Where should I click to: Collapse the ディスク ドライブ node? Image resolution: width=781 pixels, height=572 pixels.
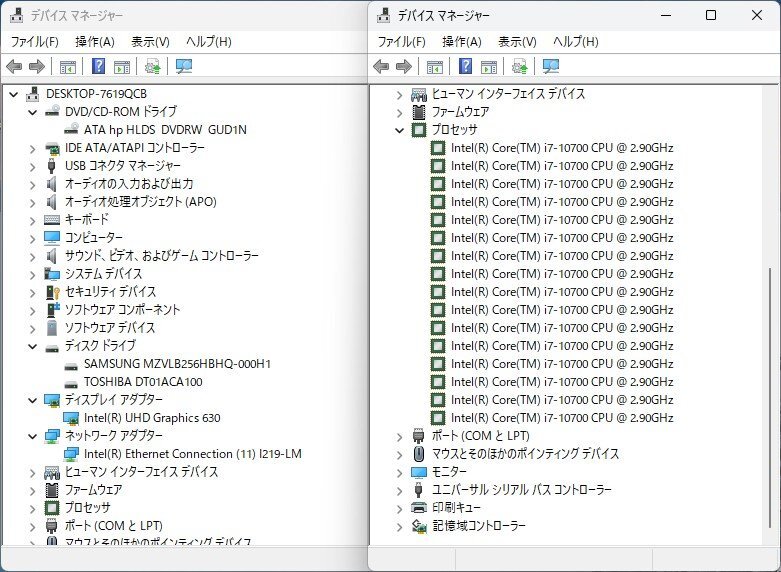coord(32,346)
